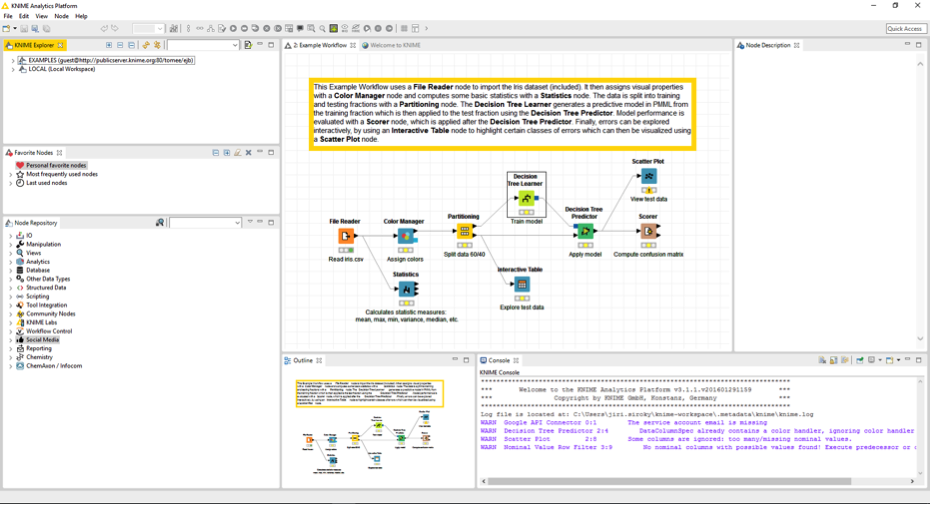931x505 pixels.
Task: Click the open first view magnifier icon
Action: point(322,28)
